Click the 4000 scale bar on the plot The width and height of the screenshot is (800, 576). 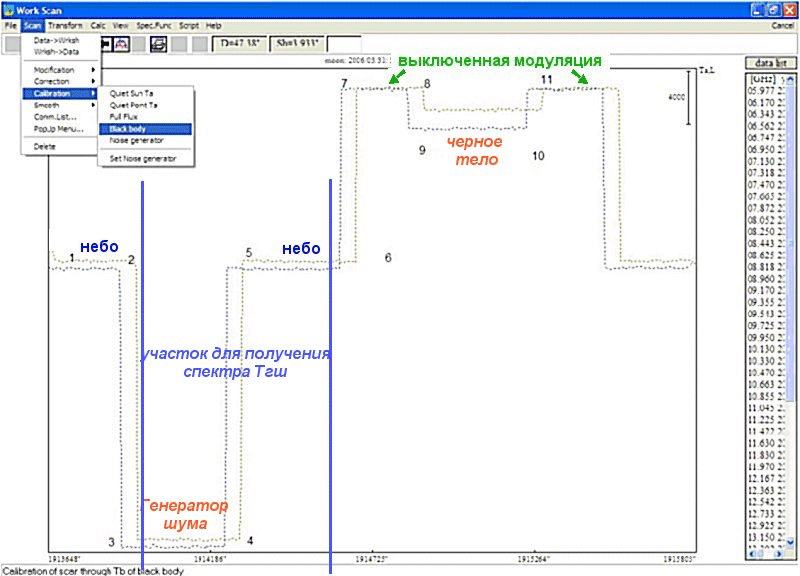[688, 97]
